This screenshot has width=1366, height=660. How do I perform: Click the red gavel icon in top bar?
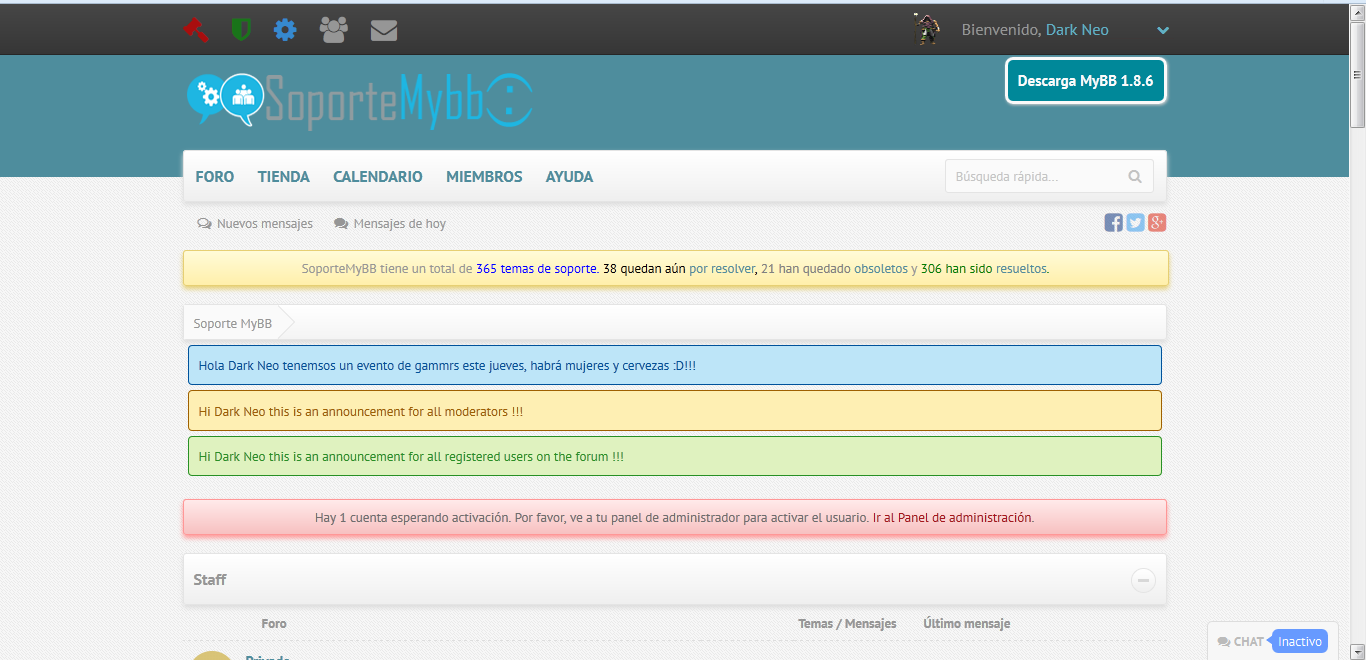[x=196, y=30]
